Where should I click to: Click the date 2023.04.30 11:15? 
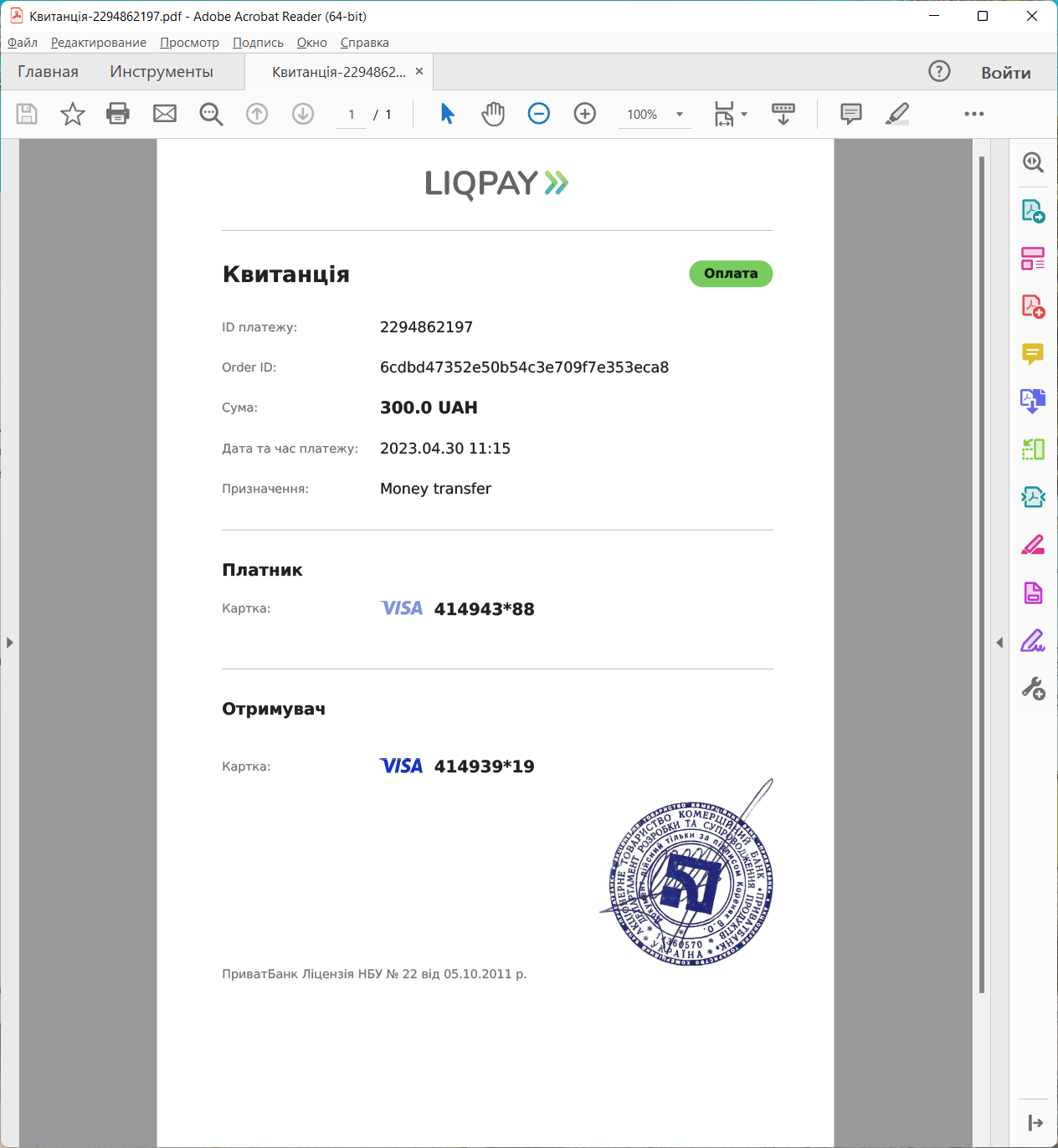pyautogui.click(x=445, y=448)
